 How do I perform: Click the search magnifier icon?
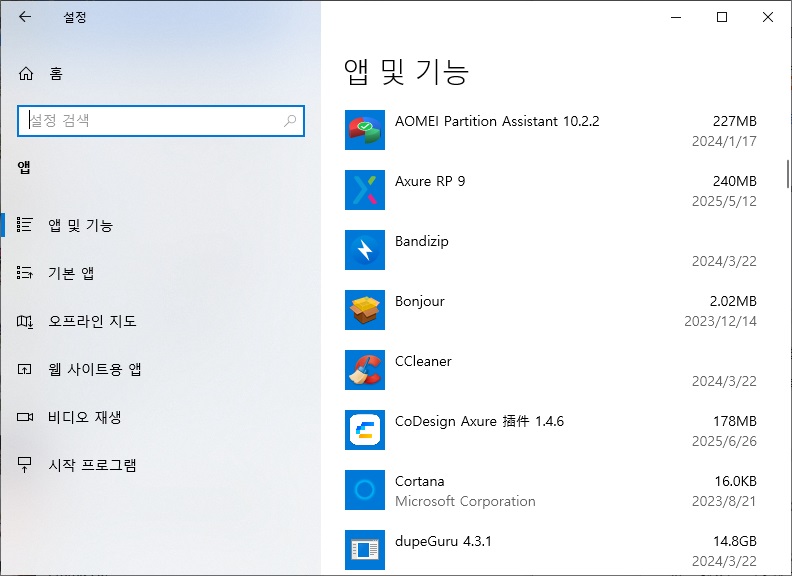pyautogui.click(x=290, y=121)
